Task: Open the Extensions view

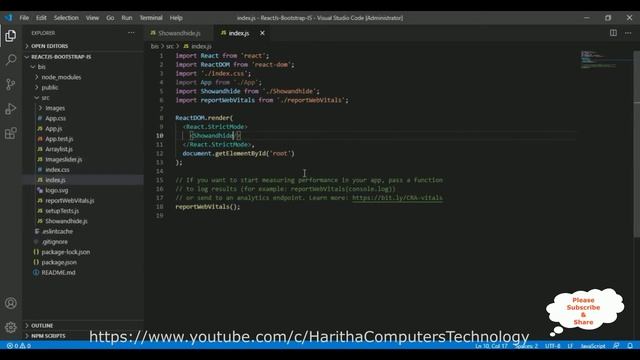Action: pyautogui.click(x=11, y=133)
